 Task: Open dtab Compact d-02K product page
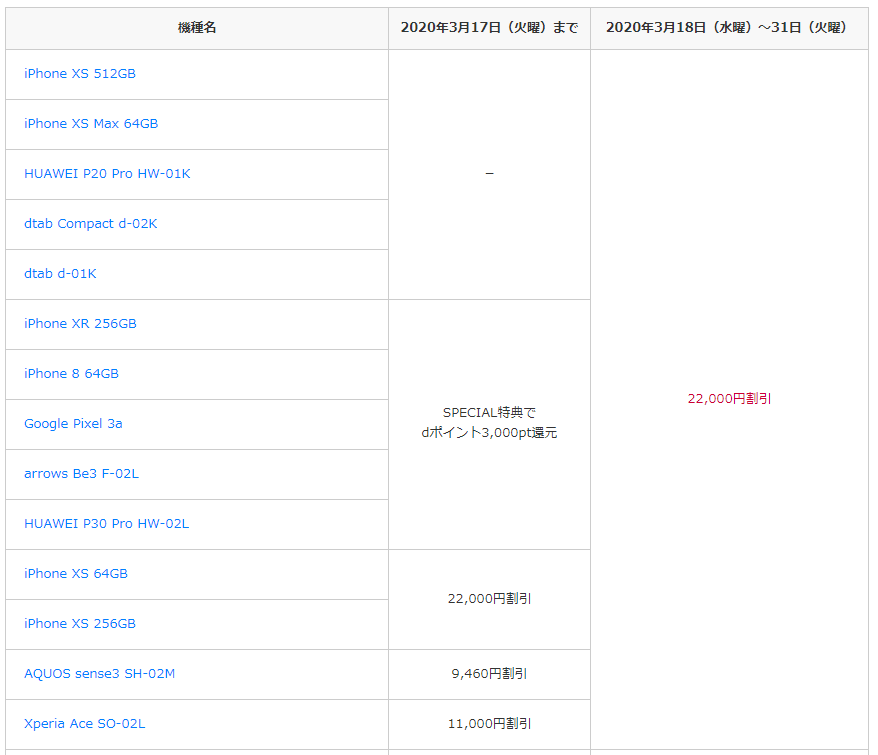tap(90, 223)
